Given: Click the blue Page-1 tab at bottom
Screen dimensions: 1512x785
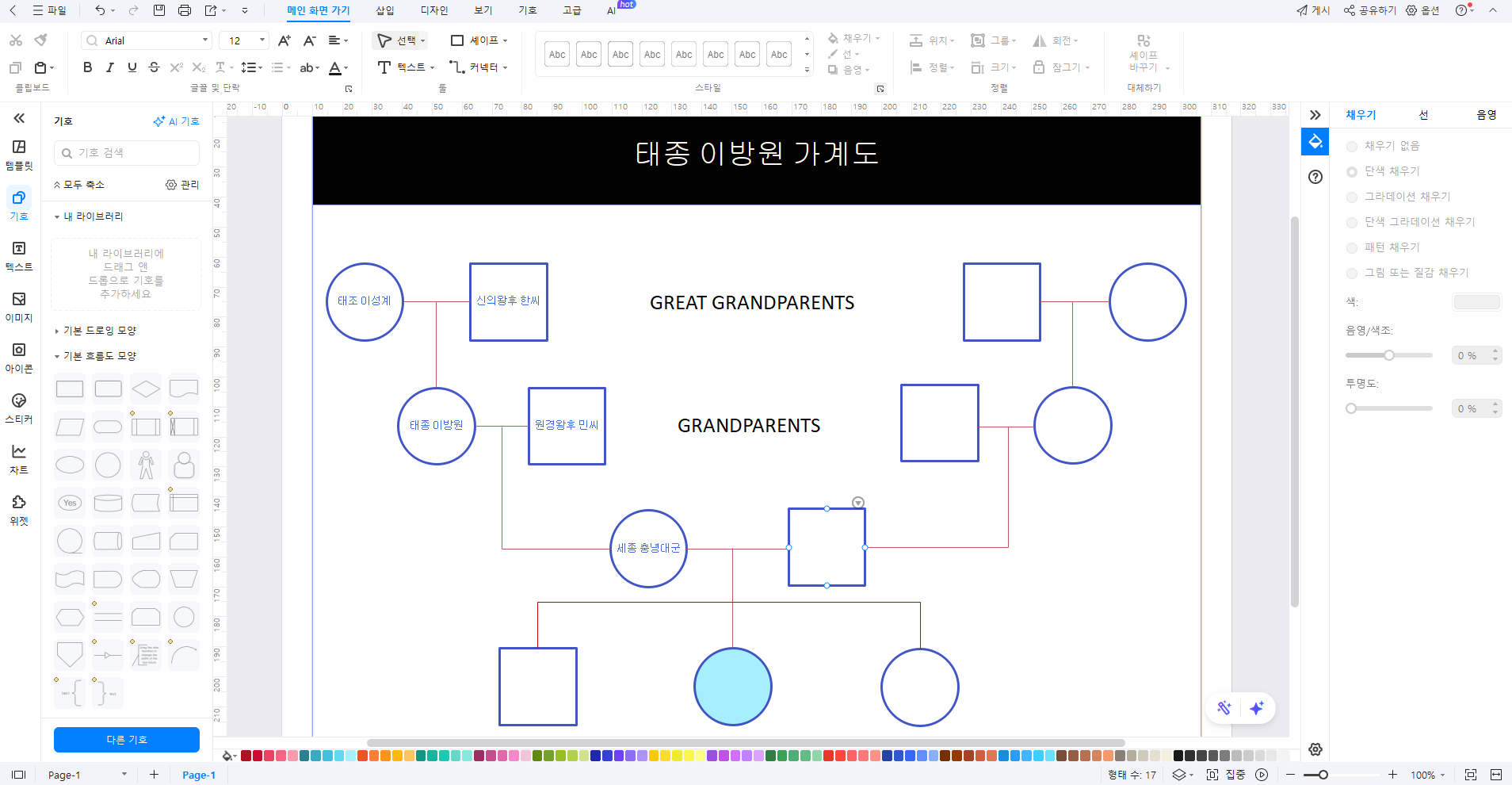Looking at the screenshot, I should click(x=199, y=775).
